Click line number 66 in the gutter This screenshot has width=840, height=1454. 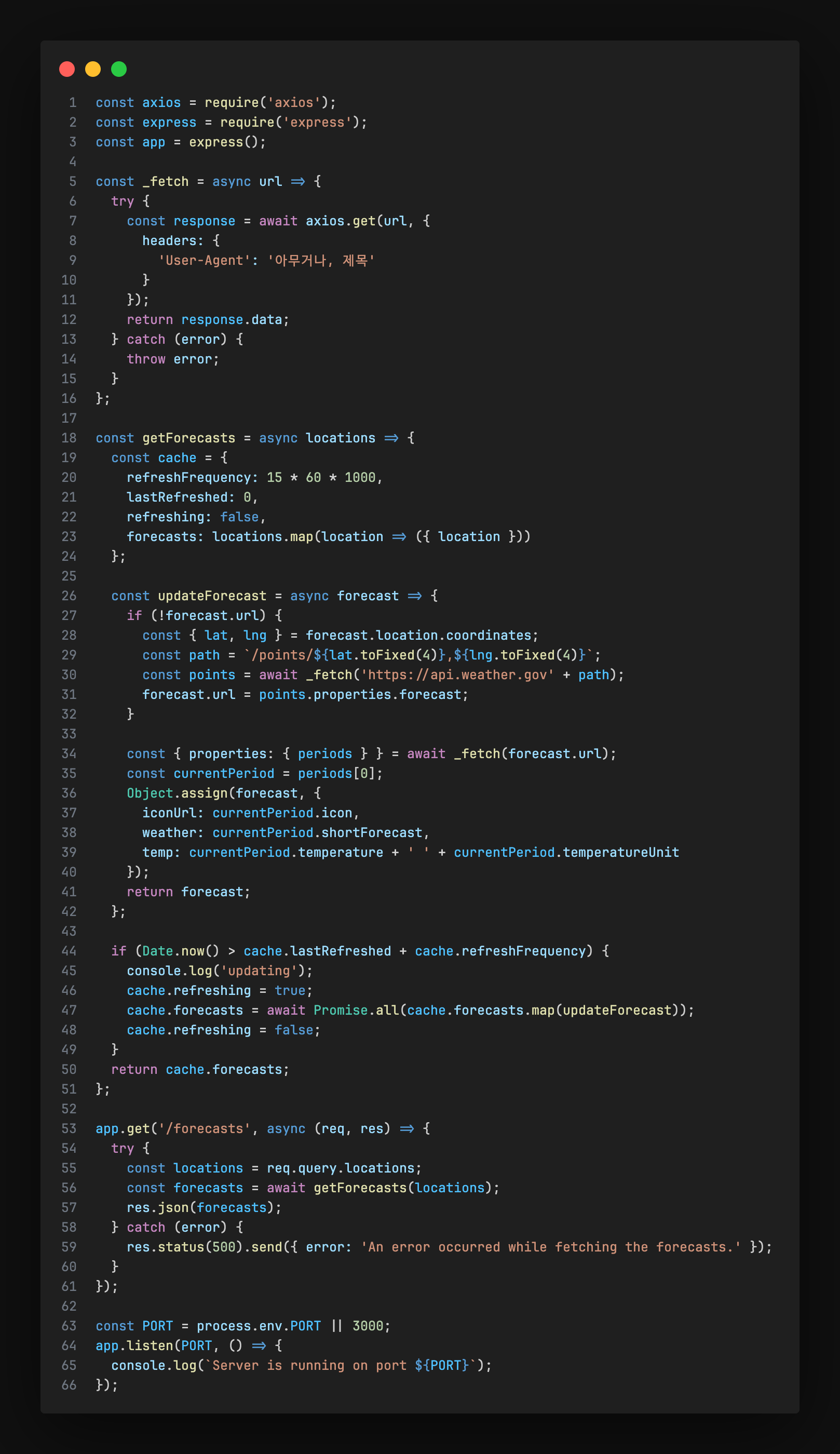pyautogui.click(x=69, y=1385)
